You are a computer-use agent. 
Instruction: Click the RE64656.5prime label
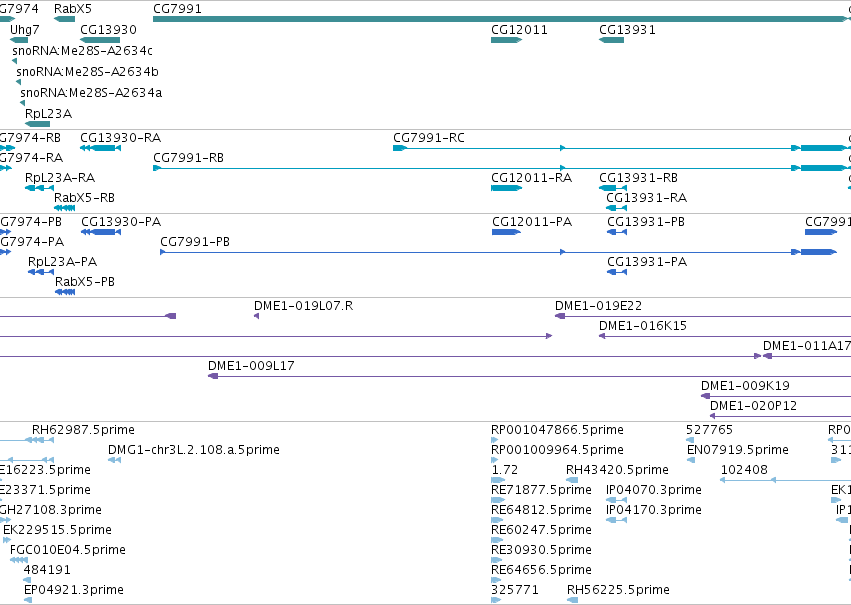click(x=542, y=570)
